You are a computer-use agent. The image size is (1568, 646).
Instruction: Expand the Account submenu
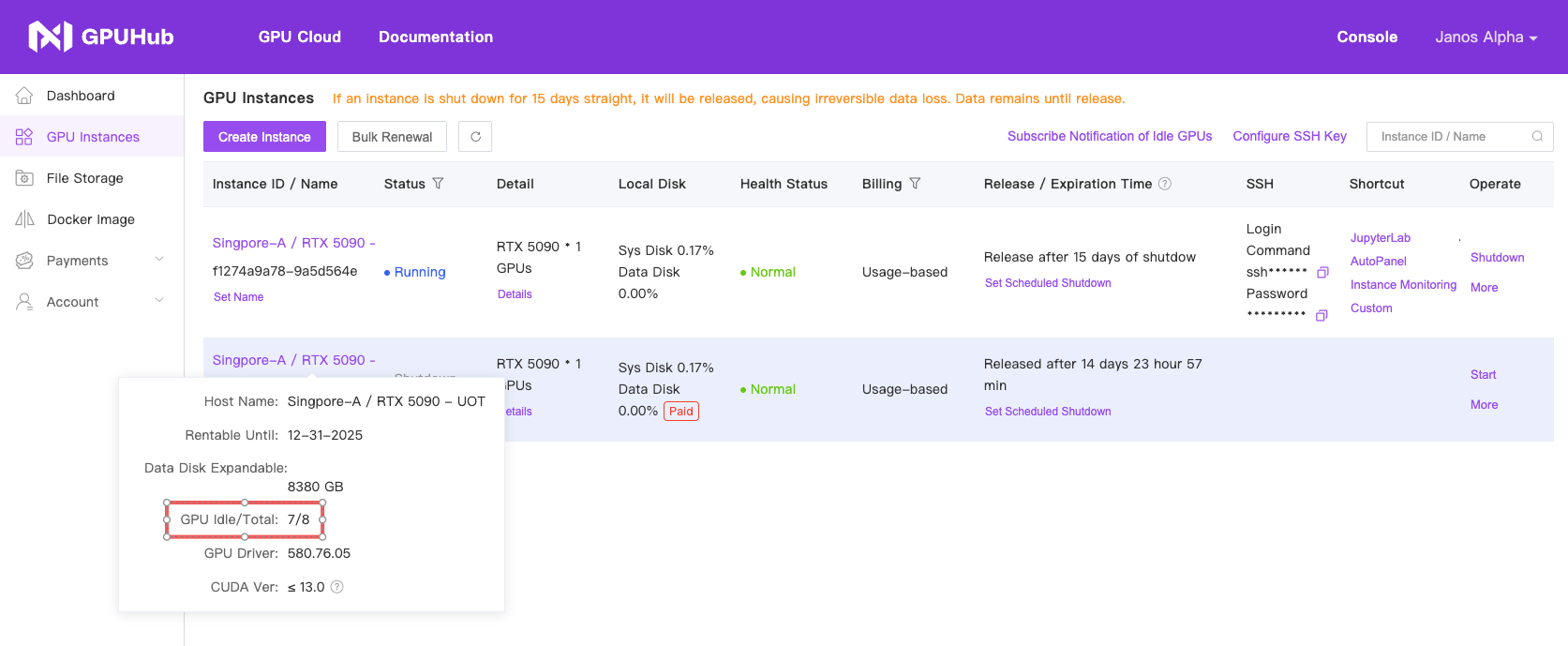click(159, 301)
